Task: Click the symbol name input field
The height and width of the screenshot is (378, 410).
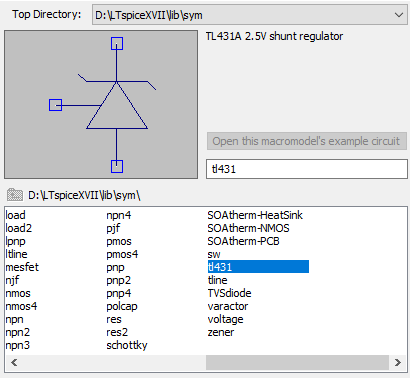Action: coord(307,169)
